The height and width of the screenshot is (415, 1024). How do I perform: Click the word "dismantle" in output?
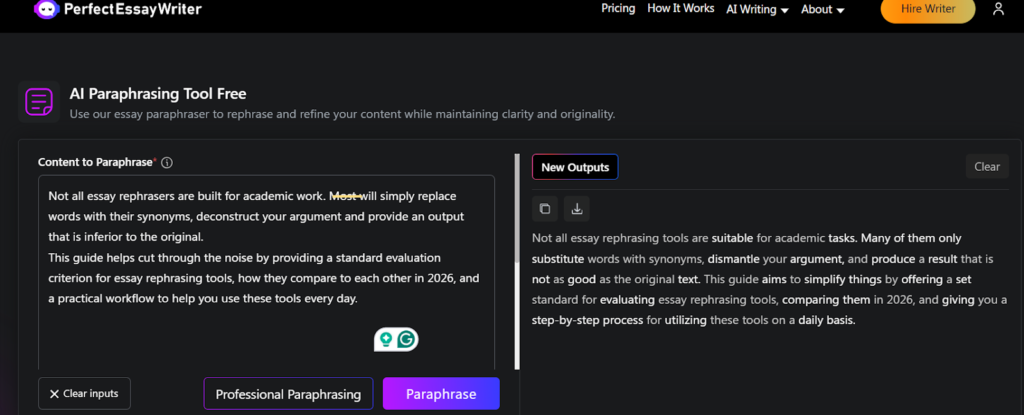click(733, 259)
